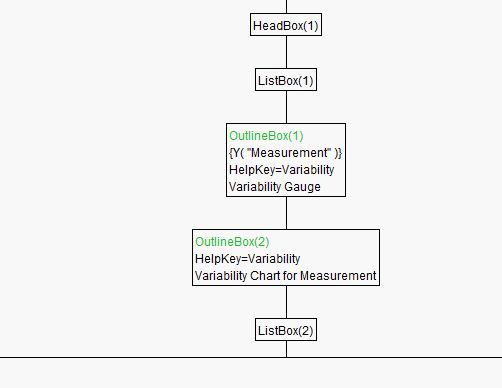Select the ListBox(2) node
502x388 pixels.
(x=286, y=330)
